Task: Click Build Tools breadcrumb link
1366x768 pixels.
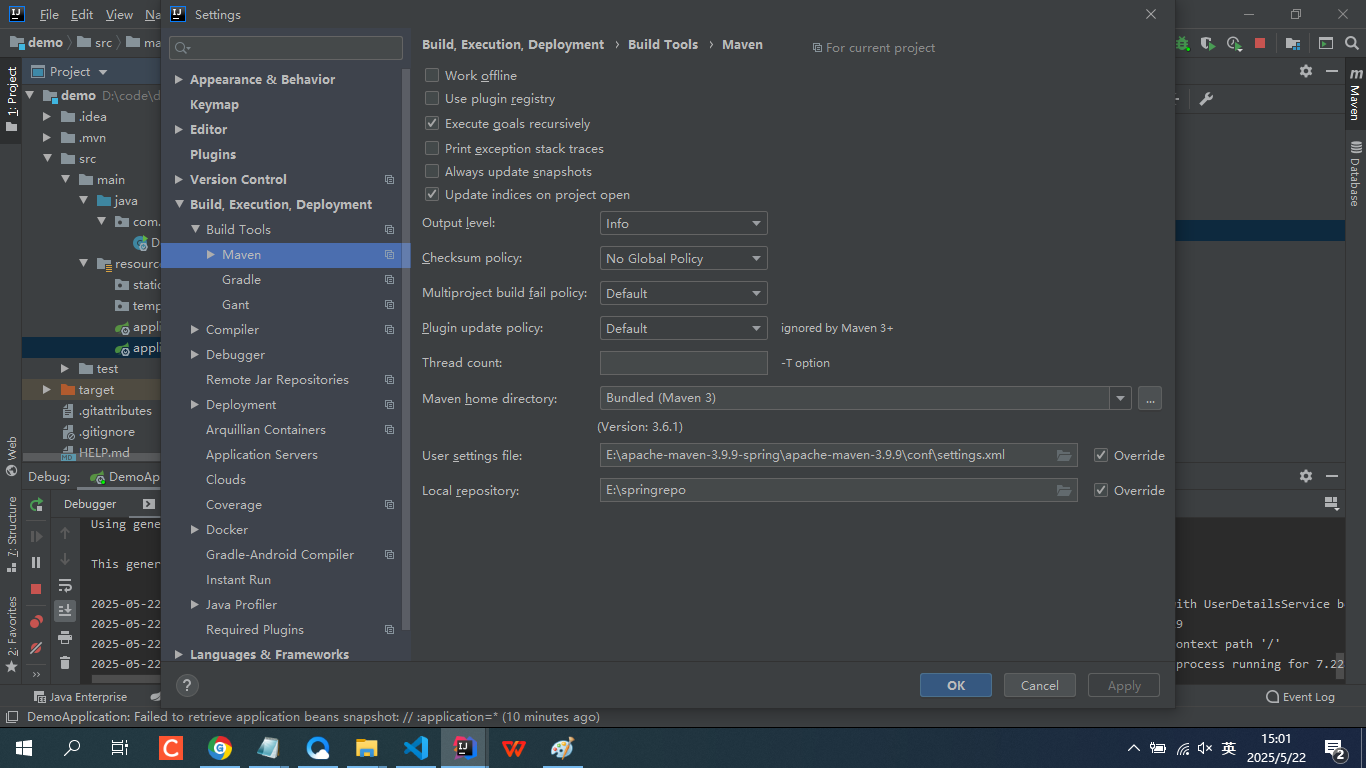Action: pos(663,44)
